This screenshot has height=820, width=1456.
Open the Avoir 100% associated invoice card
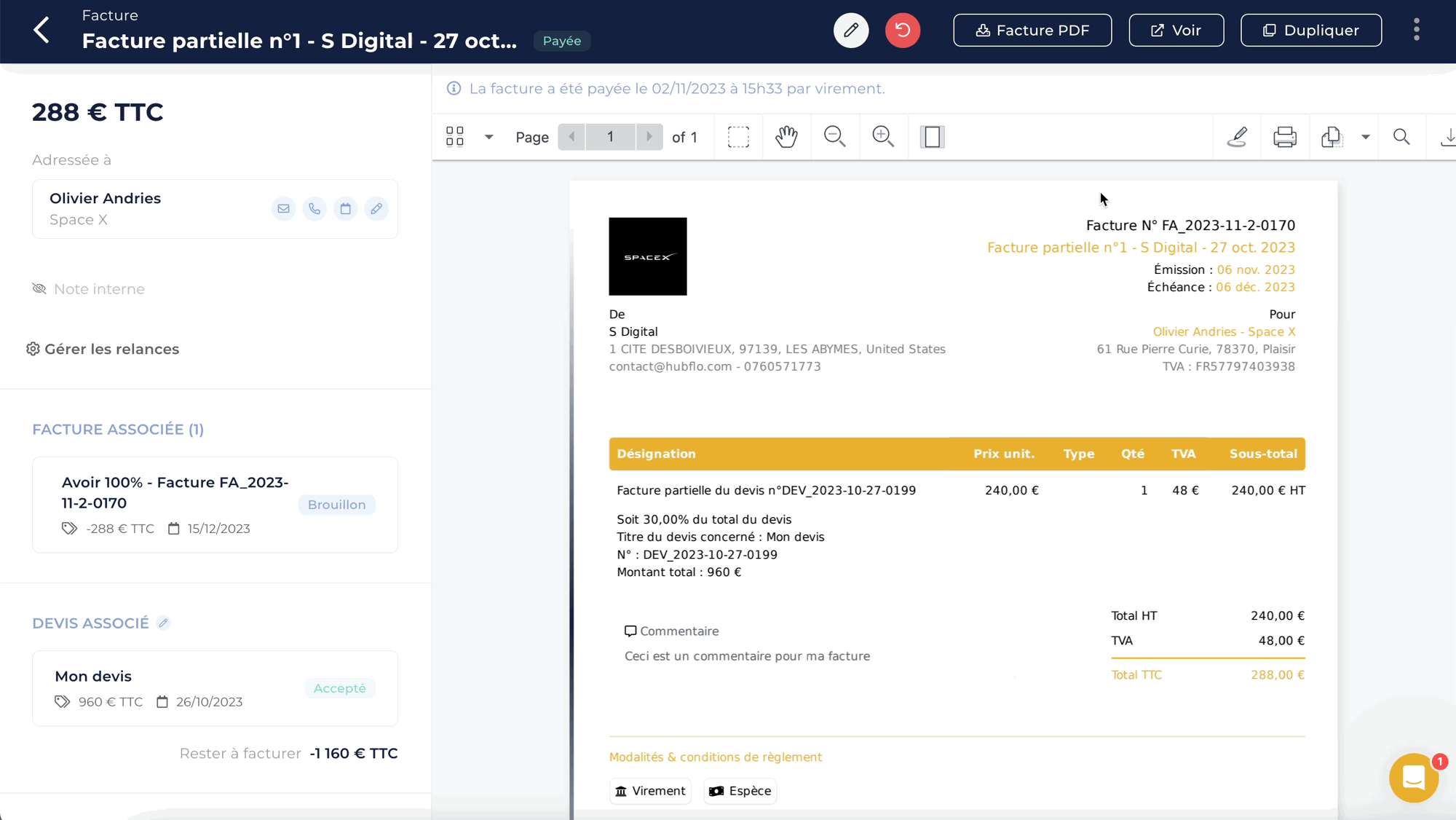[215, 505]
